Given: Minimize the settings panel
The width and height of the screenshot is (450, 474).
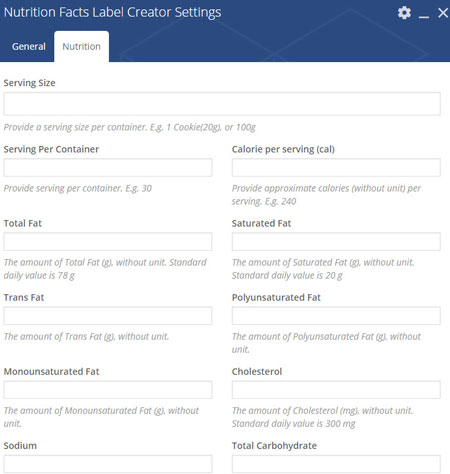Looking at the screenshot, I should [x=424, y=16].
